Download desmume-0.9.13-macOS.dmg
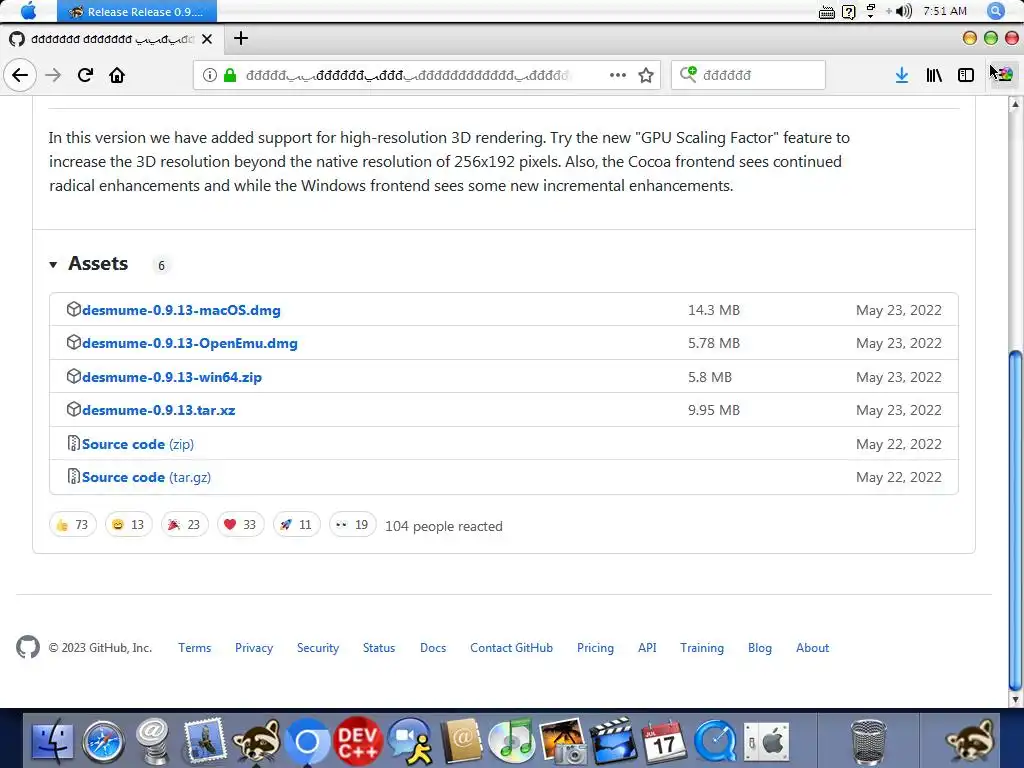This screenshot has width=1024, height=768. coord(181,310)
